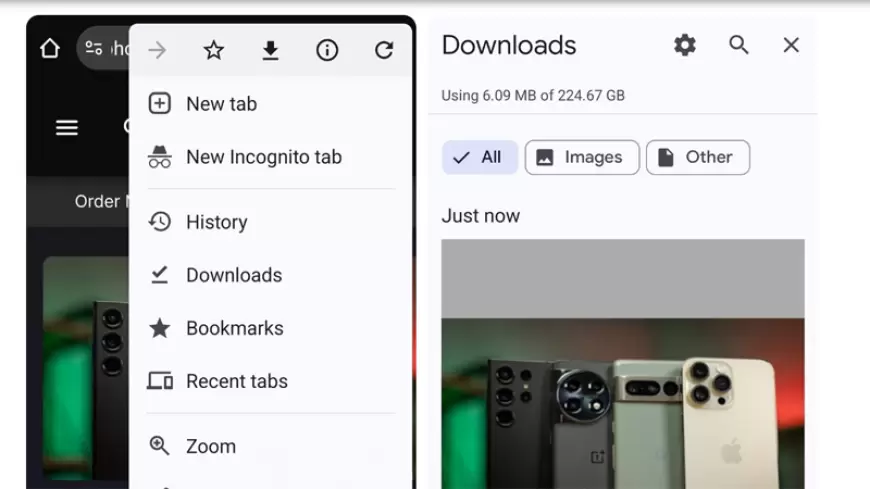The height and width of the screenshot is (489, 870).
Task: Open a New tab from the menu
Action: click(221, 104)
